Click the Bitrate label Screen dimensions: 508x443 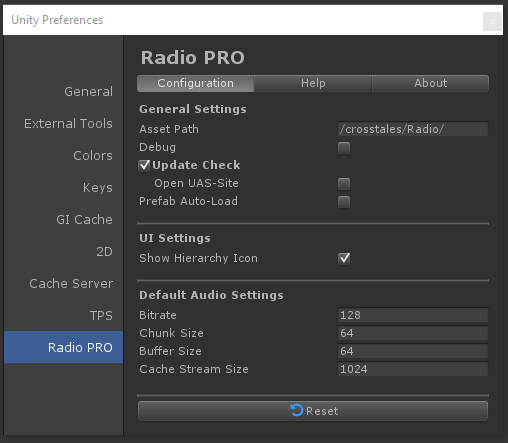point(158,315)
